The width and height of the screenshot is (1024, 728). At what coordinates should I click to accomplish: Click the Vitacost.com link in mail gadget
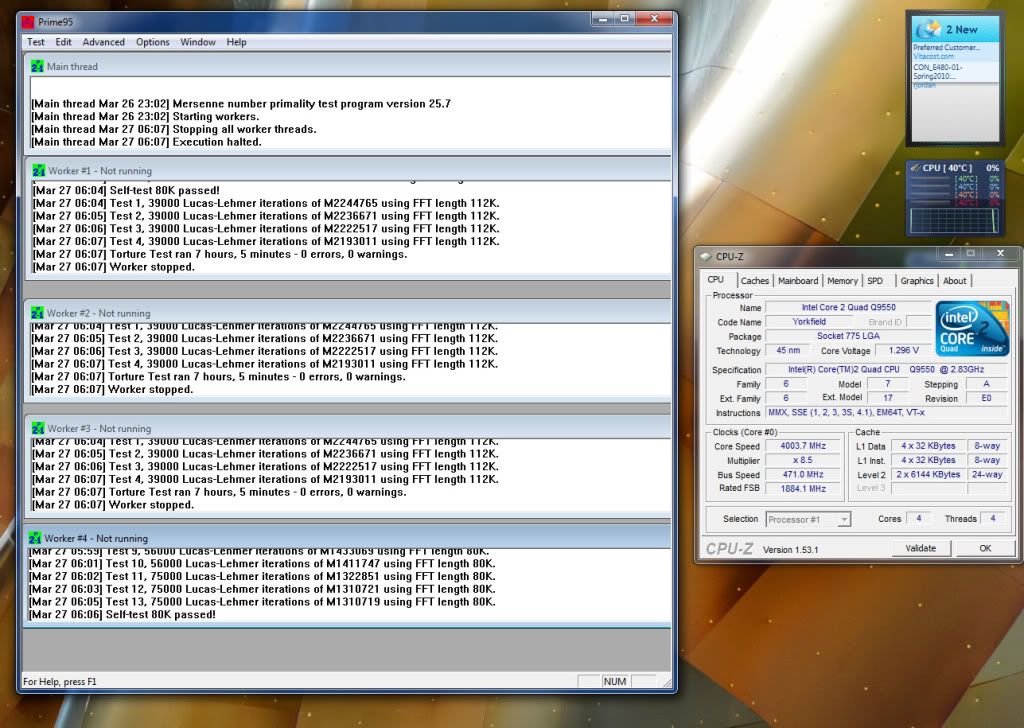(933, 56)
